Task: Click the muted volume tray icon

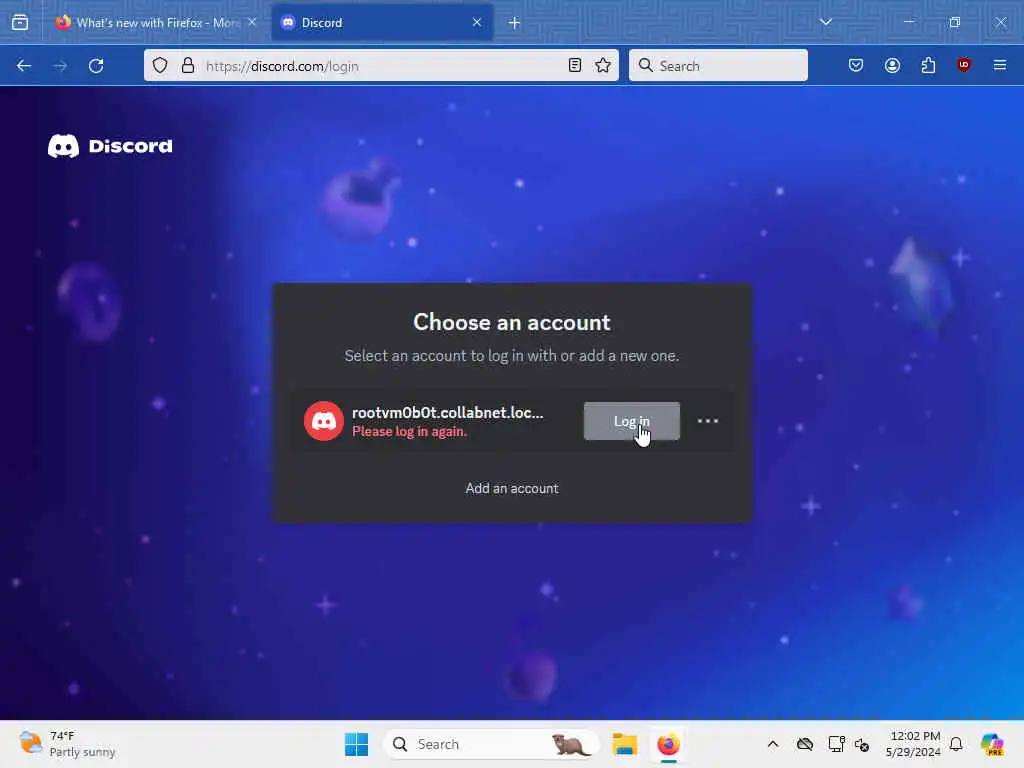Action: coord(862,744)
